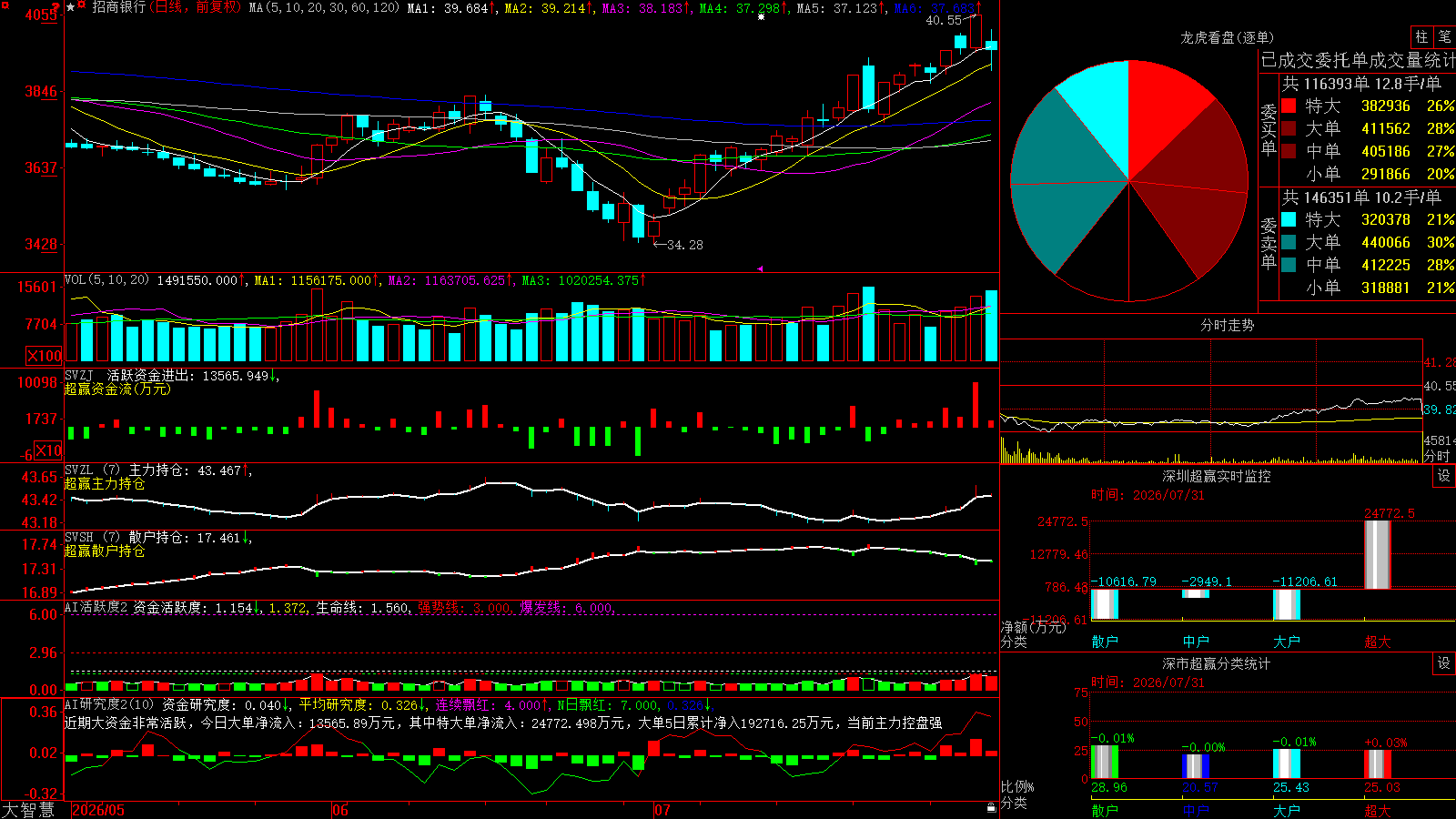1456x819 pixels.
Task: Click the bright red 特大 buy-order swatch
Action: coord(1289,106)
